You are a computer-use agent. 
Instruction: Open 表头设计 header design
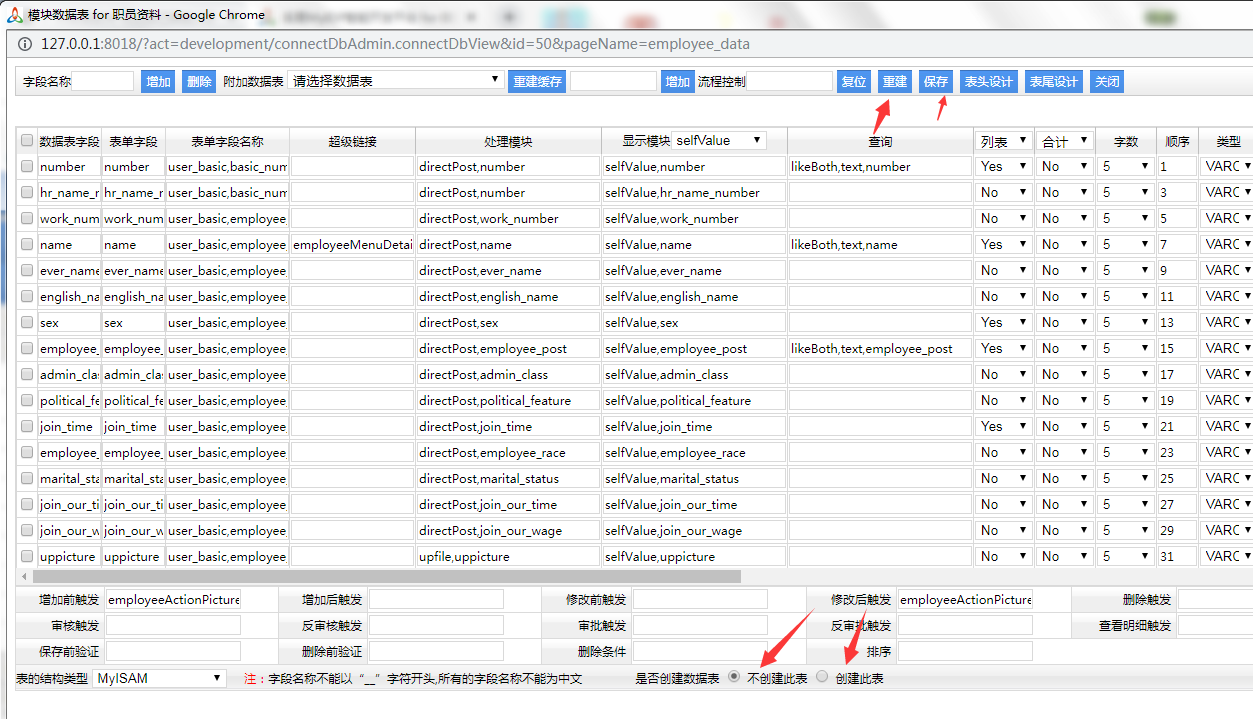(x=988, y=81)
